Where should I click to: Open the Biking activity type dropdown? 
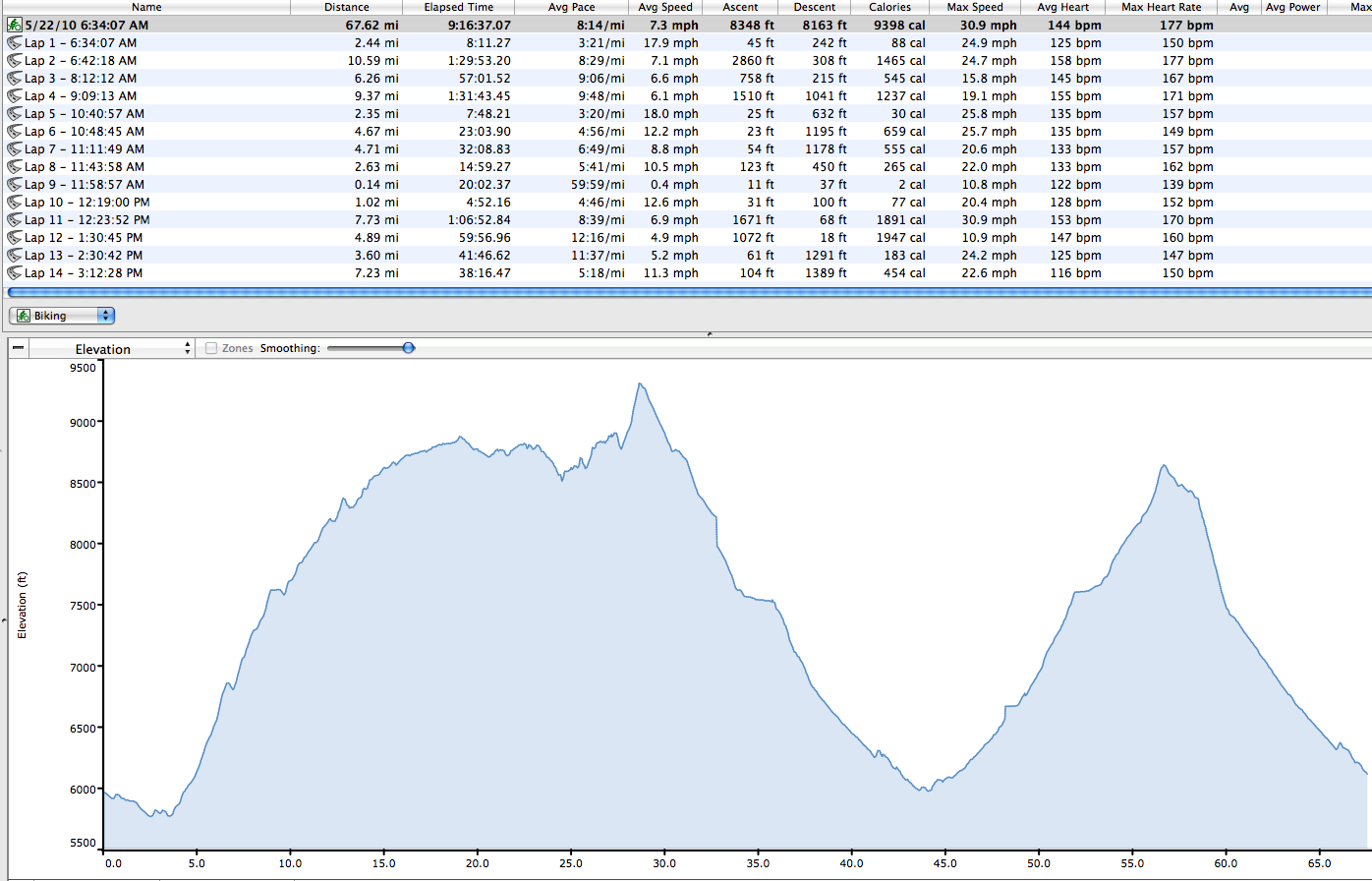pos(62,316)
